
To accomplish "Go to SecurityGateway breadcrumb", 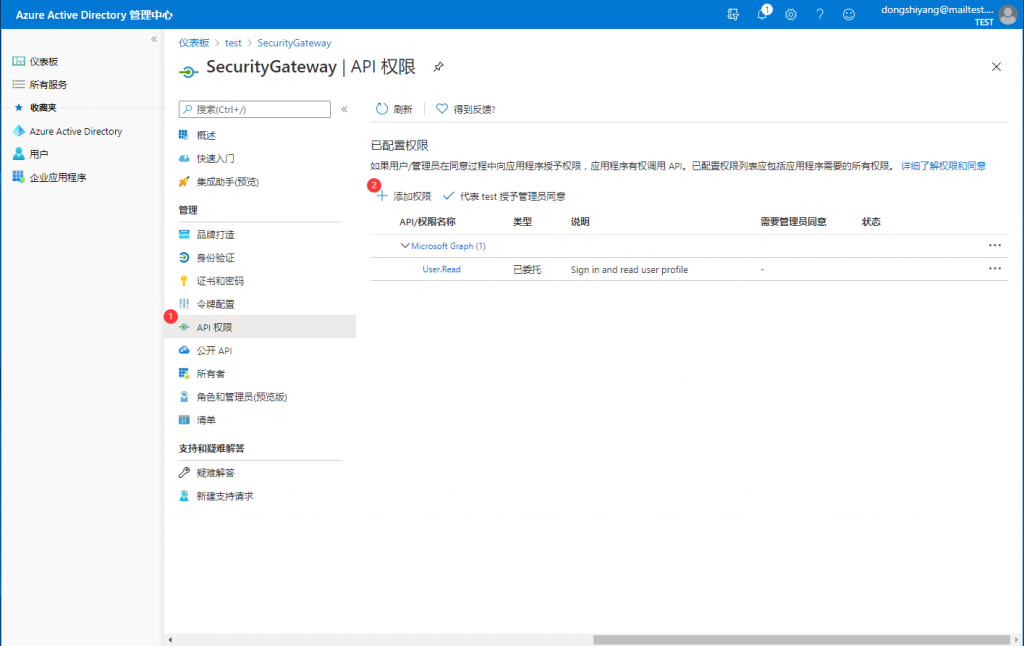I will coord(294,42).
